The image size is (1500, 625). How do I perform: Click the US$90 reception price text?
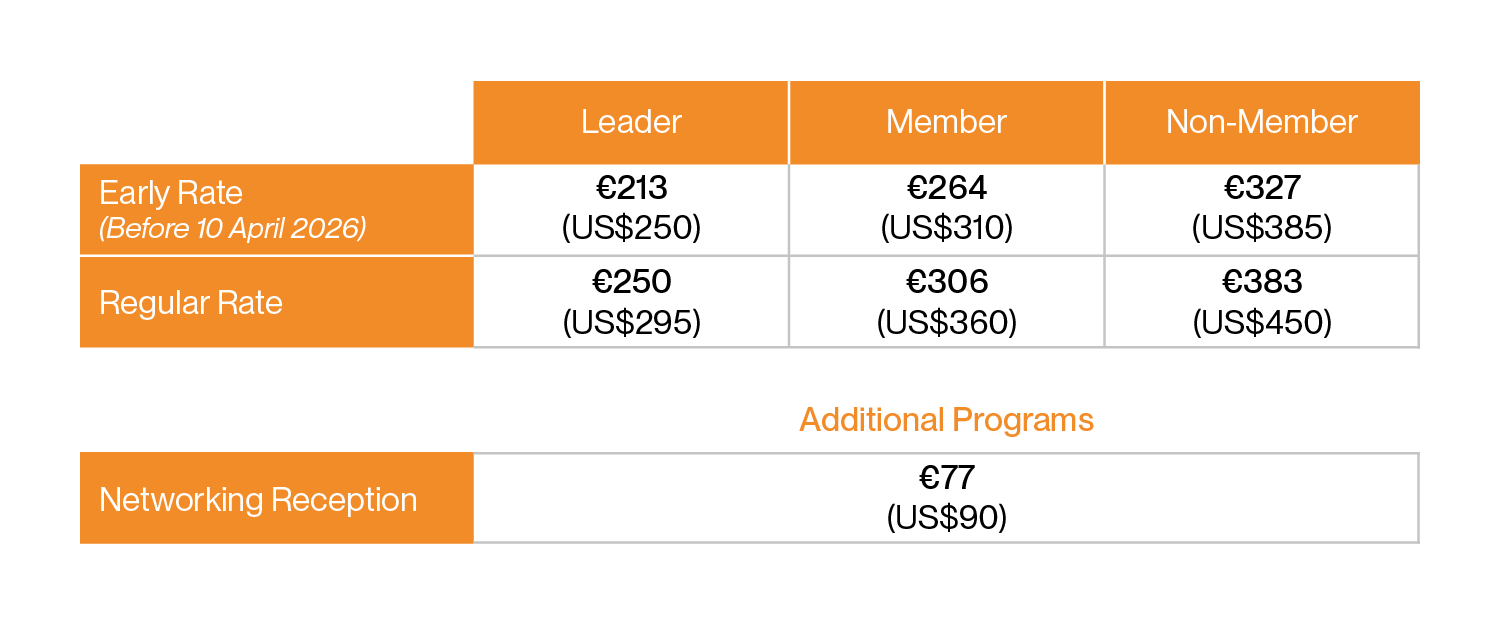946,518
